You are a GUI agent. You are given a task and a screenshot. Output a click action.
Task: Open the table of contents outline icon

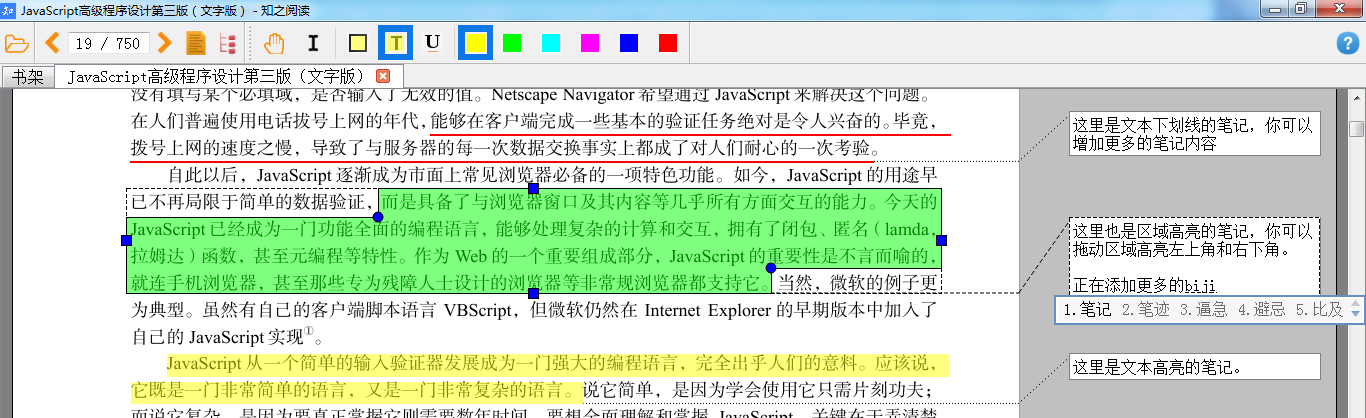[x=227, y=43]
